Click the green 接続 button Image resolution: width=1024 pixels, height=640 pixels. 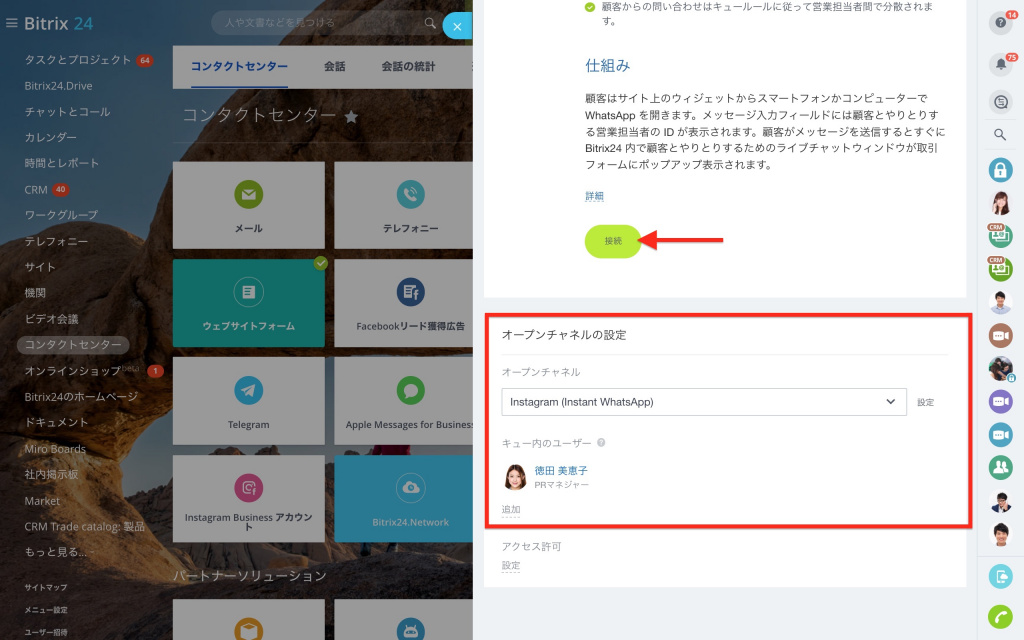(613, 241)
